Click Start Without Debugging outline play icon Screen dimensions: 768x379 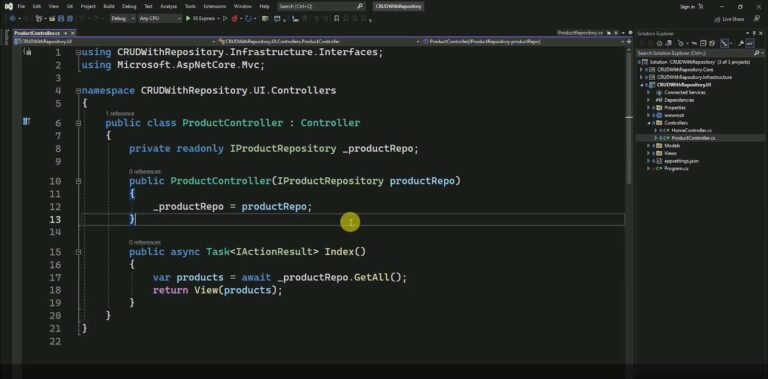tap(225, 18)
